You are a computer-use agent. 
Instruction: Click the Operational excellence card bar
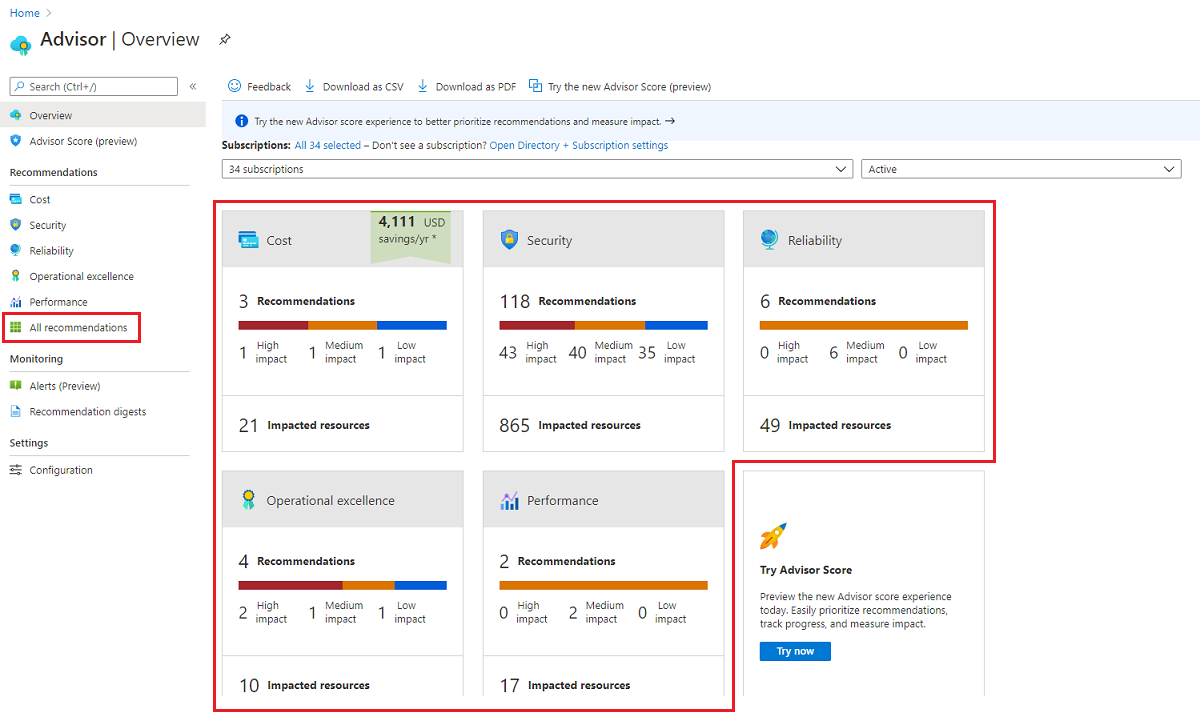coord(343,585)
